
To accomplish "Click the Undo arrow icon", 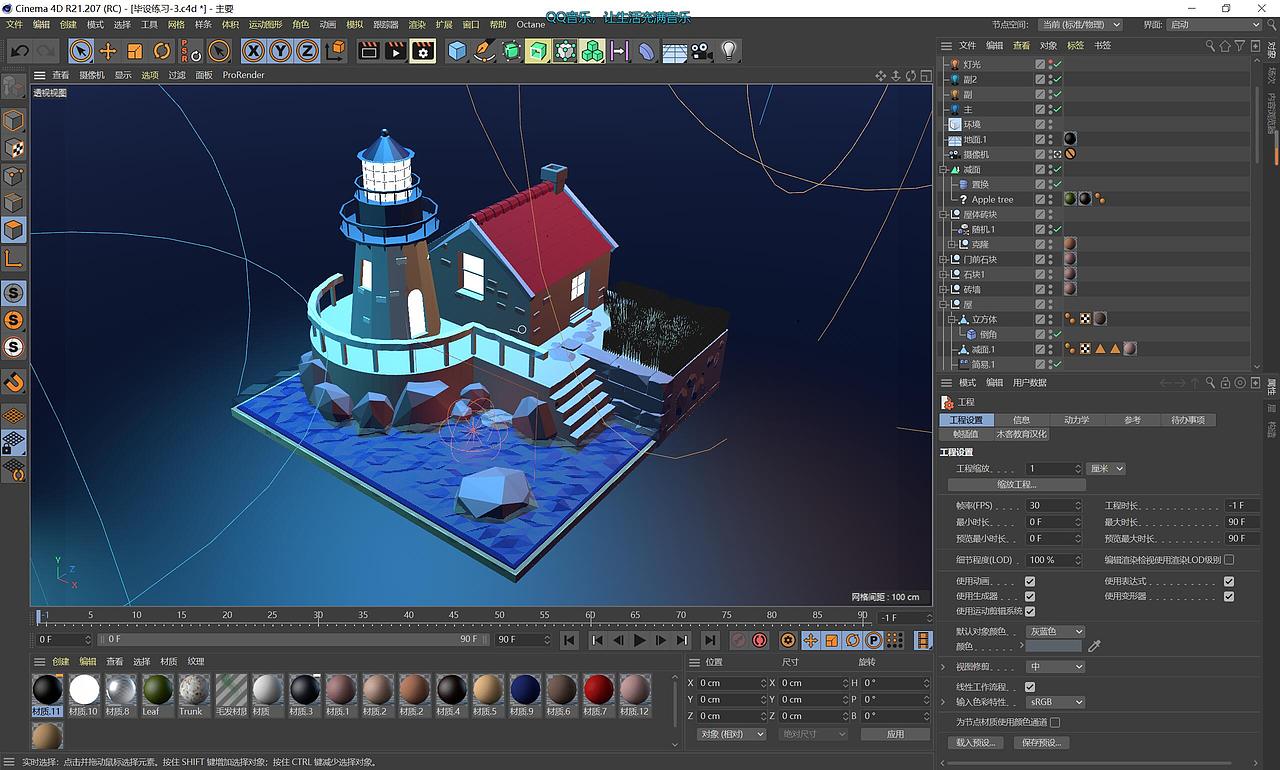I will click(x=19, y=51).
